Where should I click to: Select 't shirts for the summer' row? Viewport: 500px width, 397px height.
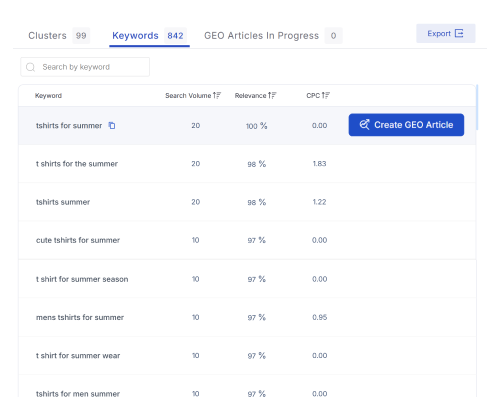tap(247, 164)
